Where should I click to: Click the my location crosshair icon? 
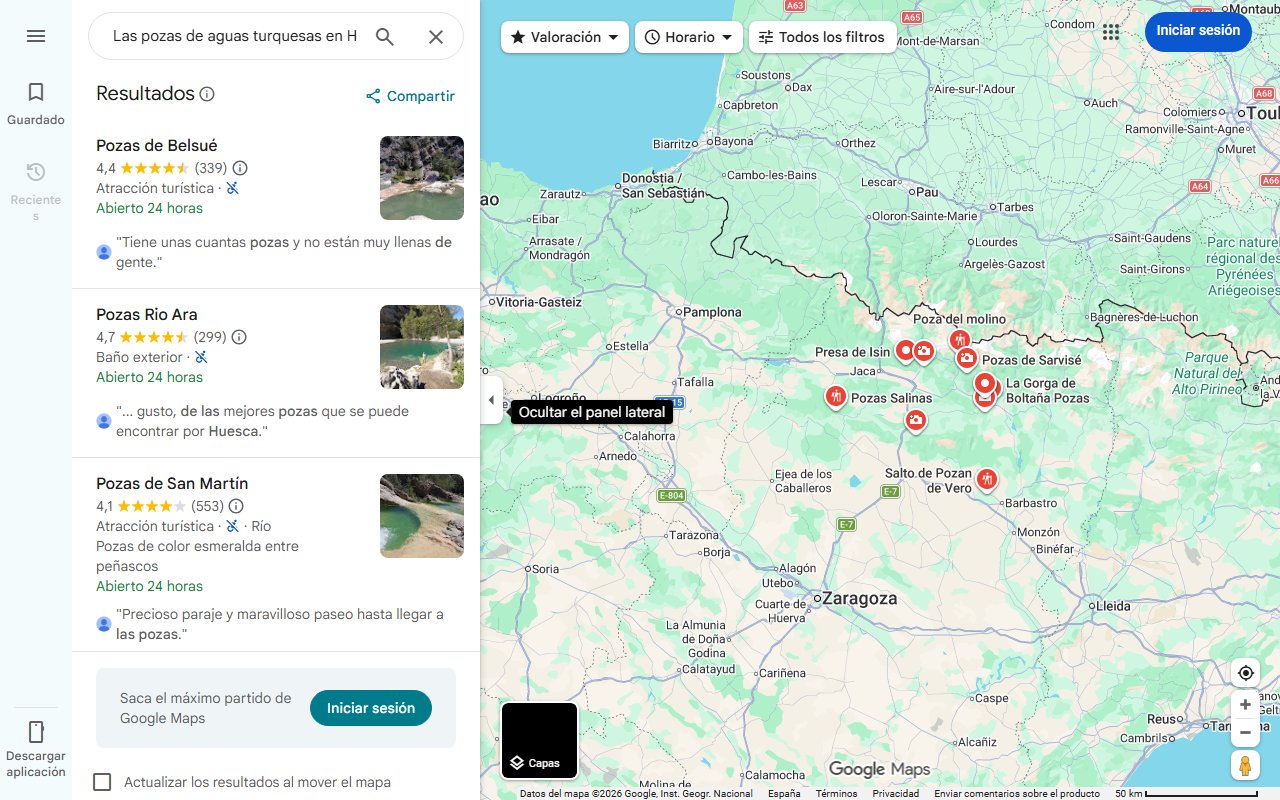(1245, 672)
